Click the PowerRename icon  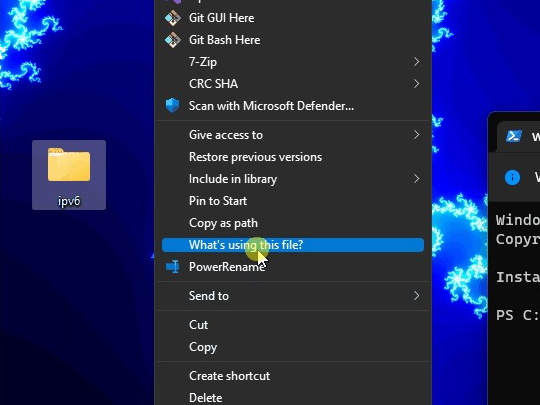coord(173,267)
